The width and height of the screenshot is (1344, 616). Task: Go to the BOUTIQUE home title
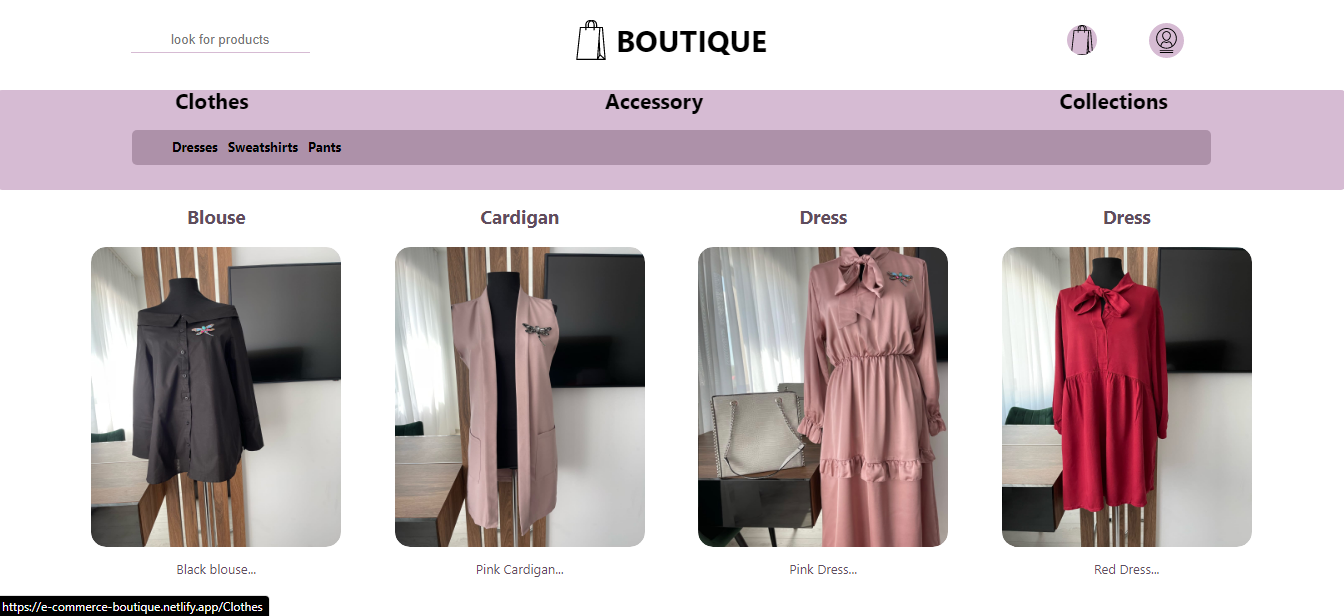691,42
